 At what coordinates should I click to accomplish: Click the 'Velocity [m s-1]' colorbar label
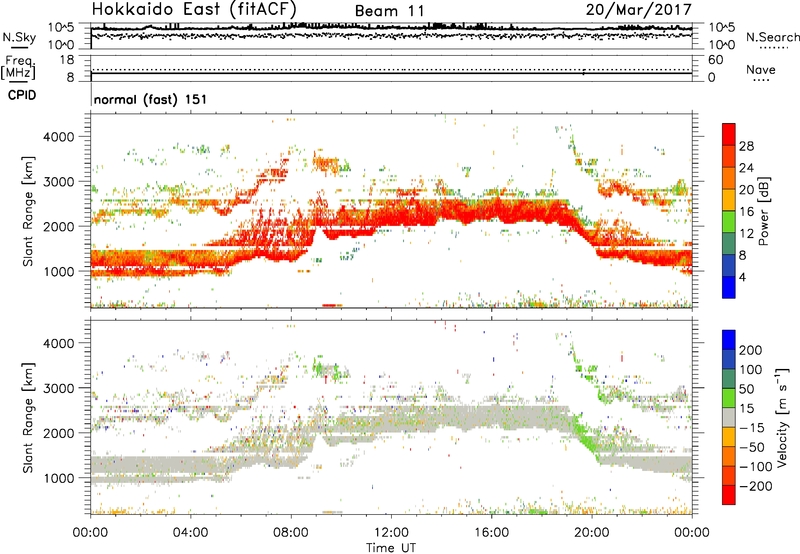tap(781, 417)
